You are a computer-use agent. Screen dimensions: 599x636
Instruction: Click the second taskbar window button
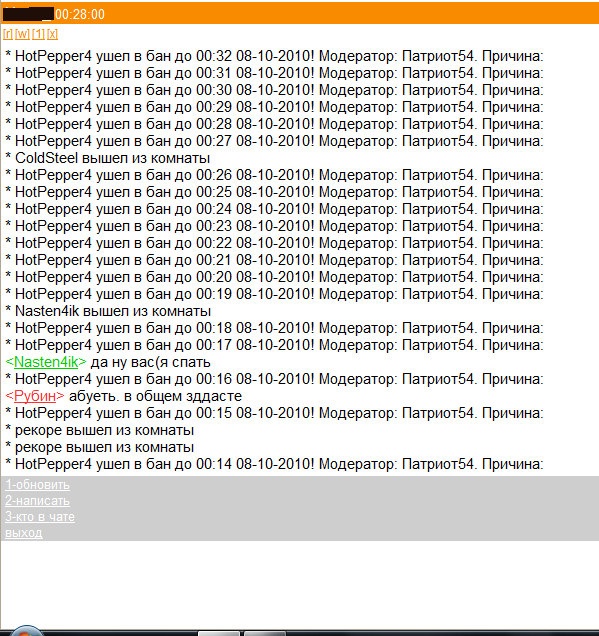tap(264, 634)
